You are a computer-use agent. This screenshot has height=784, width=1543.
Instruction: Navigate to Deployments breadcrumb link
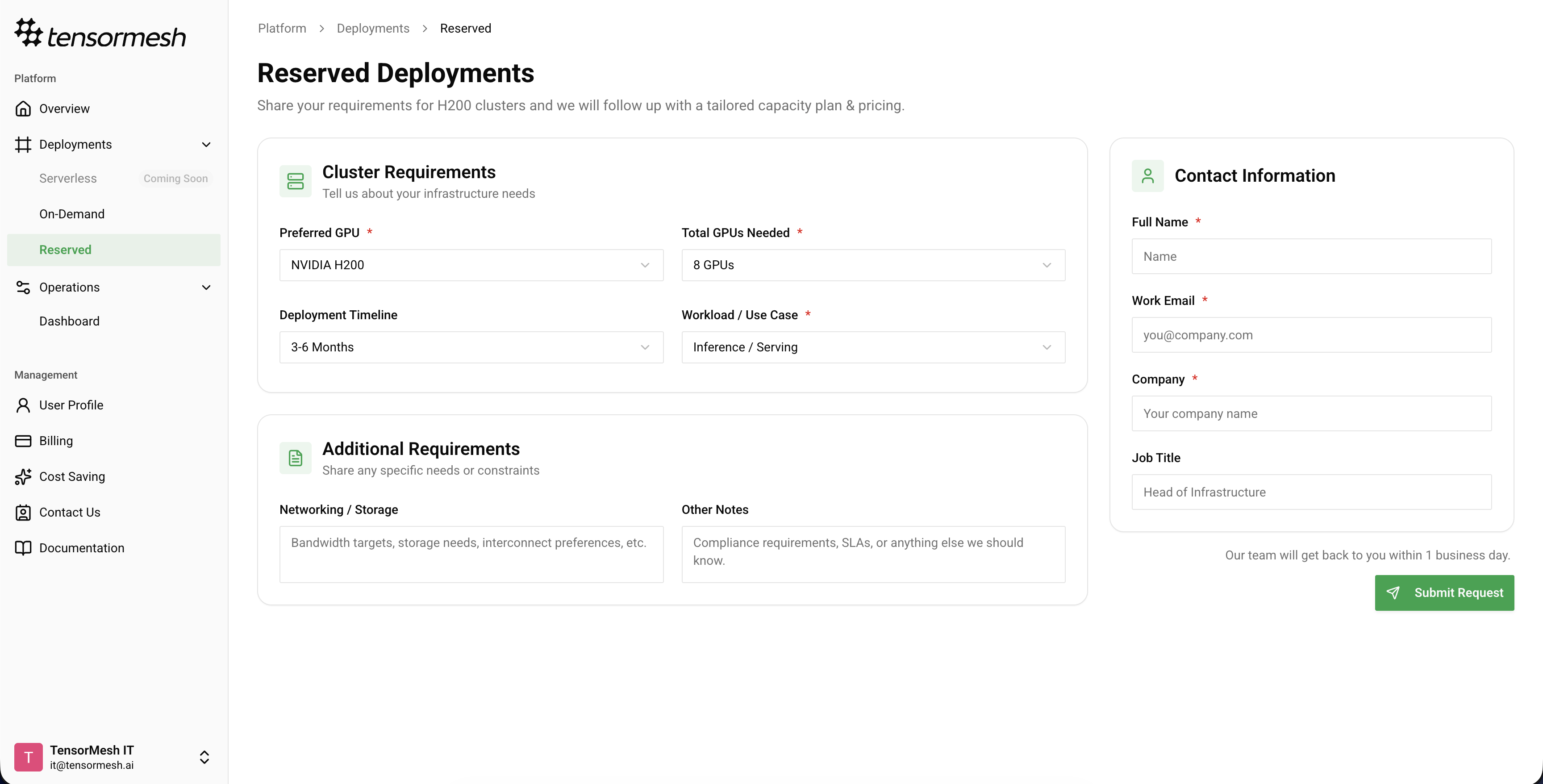tap(372, 28)
